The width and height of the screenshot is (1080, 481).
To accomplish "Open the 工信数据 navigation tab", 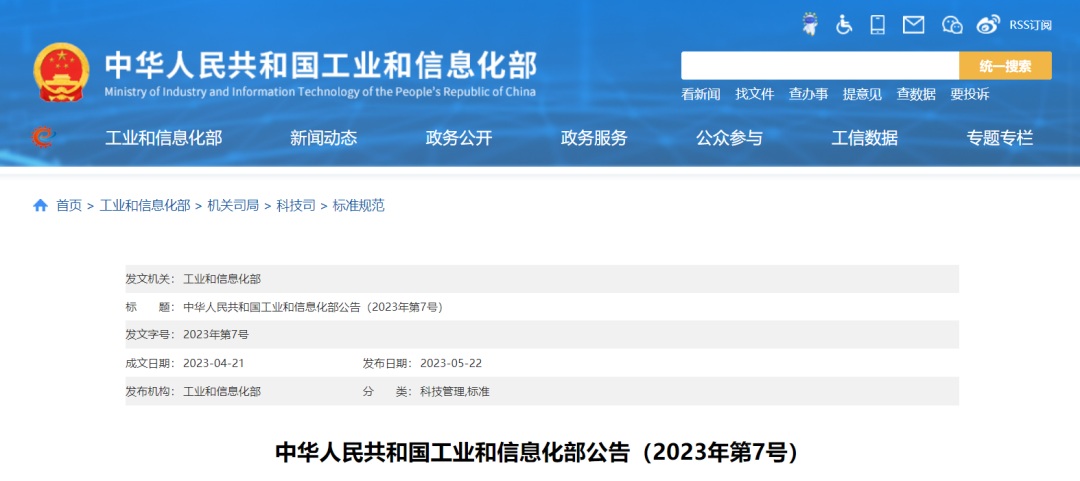I will coord(864,139).
